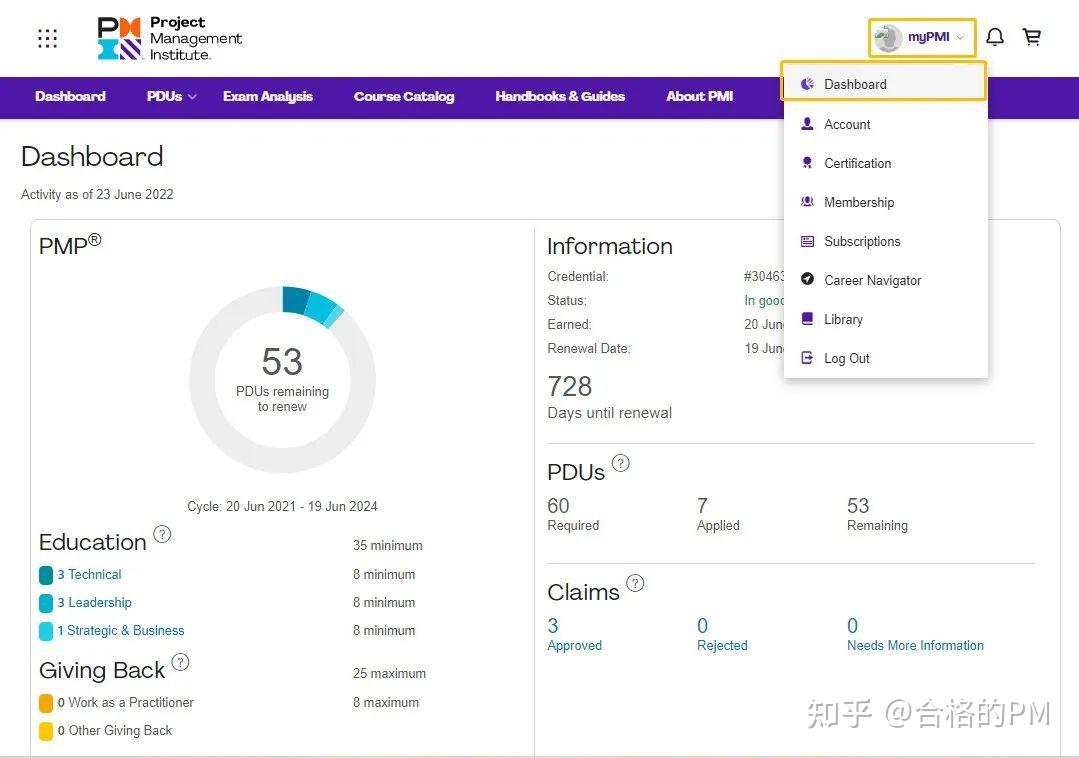Click the 728 days until renewal figure
Screen dimensions: 1079x758
tap(570, 387)
